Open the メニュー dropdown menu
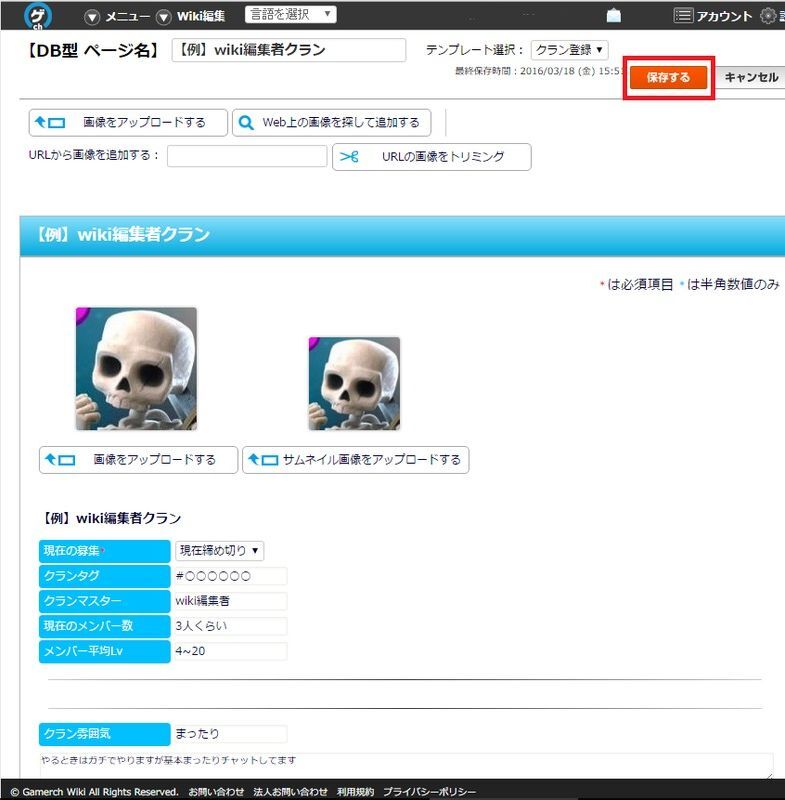The width and height of the screenshot is (785, 800). [119, 16]
